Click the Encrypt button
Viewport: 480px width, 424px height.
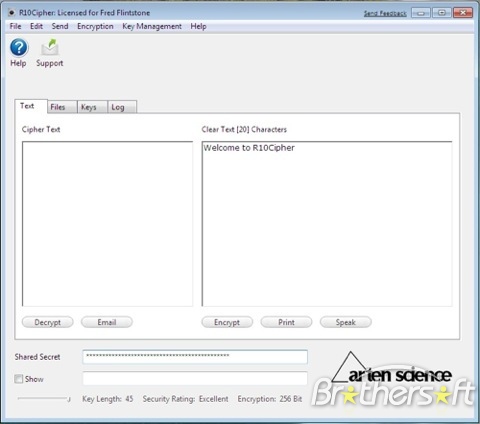click(227, 322)
